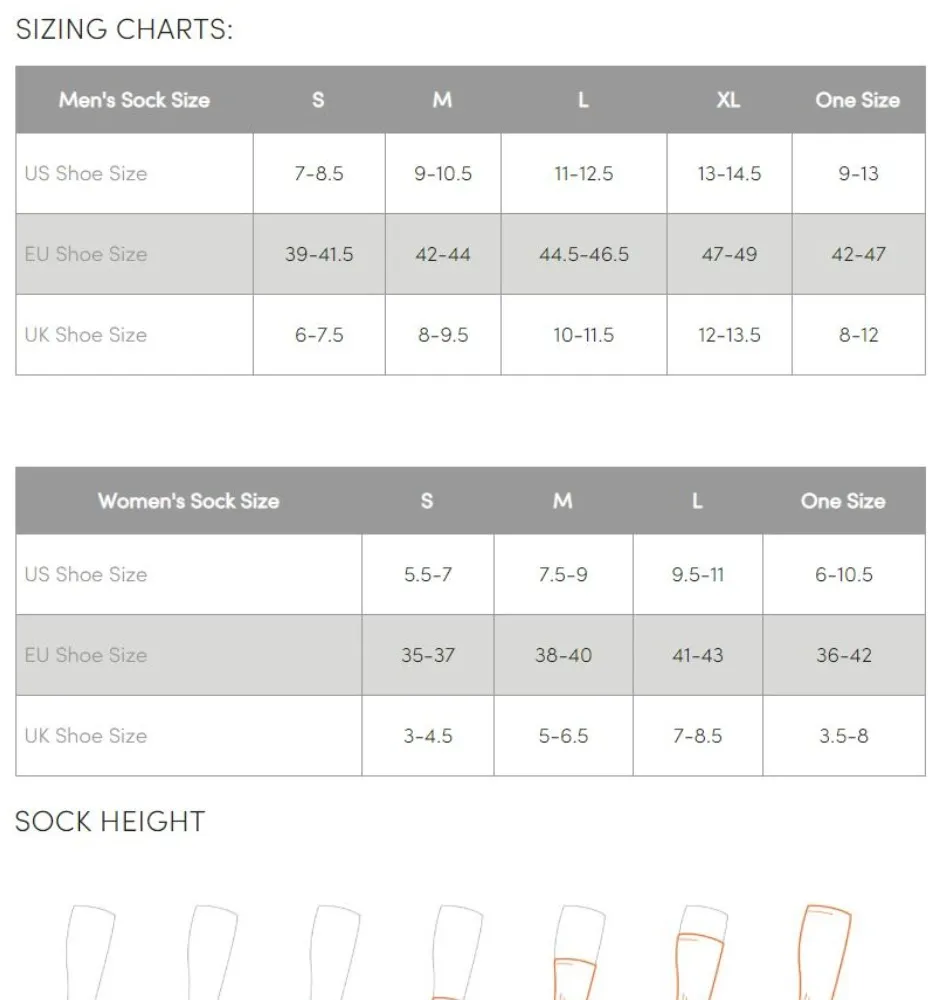Click the Women's Sock Size table header

click(188, 501)
